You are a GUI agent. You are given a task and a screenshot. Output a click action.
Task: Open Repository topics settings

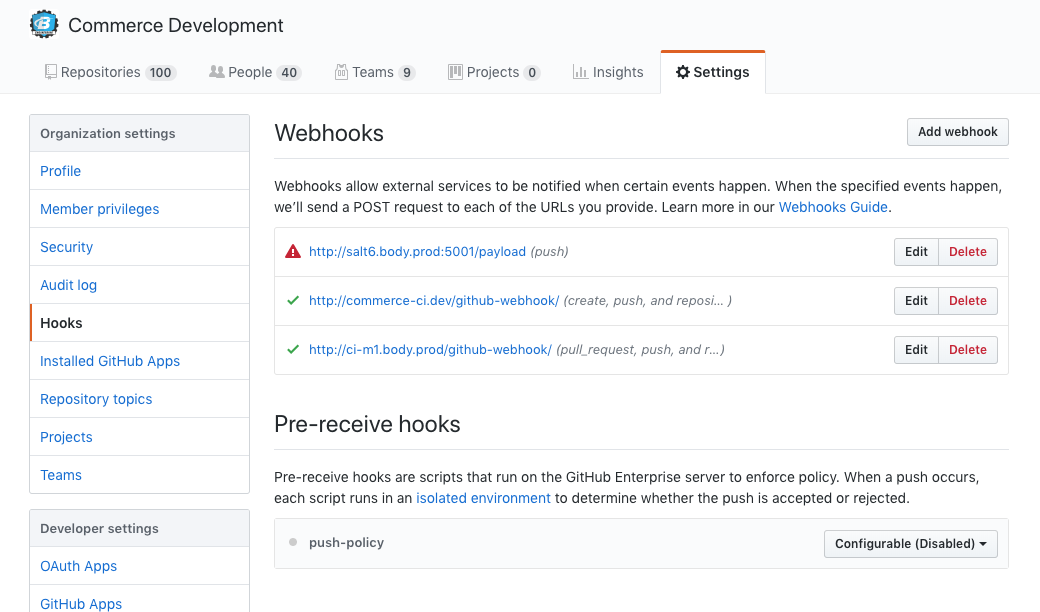[x=139, y=399]
